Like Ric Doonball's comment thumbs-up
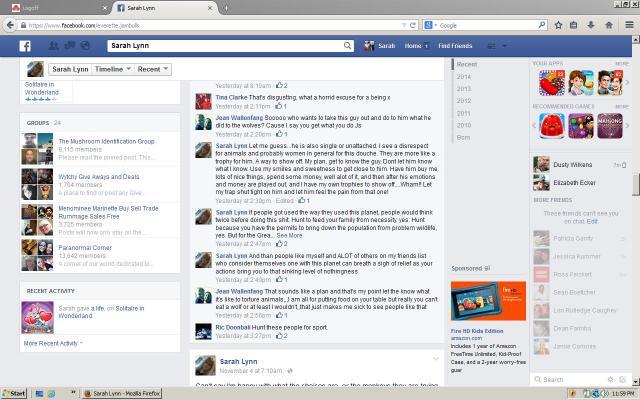Image resolution: width=640 pixels, height=400 pixels. pyautogui.click(x=280, y=336)
